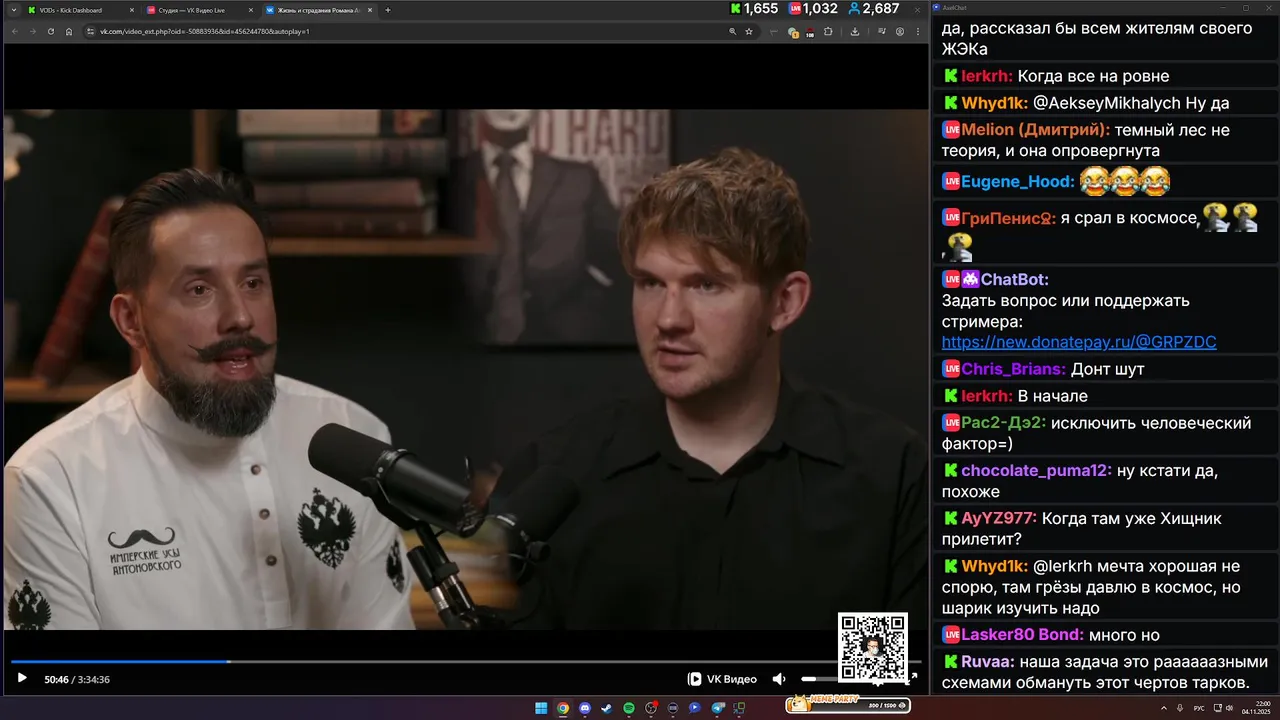Go forward in browser history
The width and height of the screenshot is (1280, 720).
coord(31,31)
